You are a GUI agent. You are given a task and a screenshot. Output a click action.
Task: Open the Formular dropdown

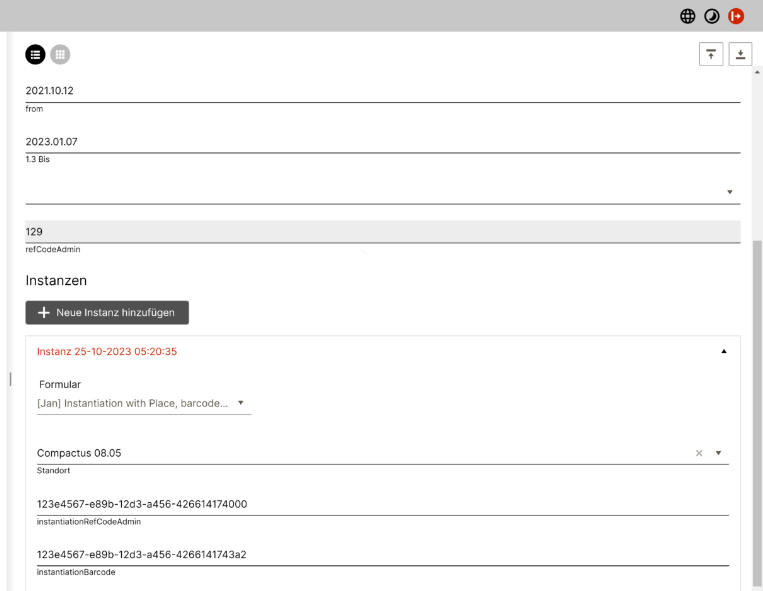pos(143,403)
